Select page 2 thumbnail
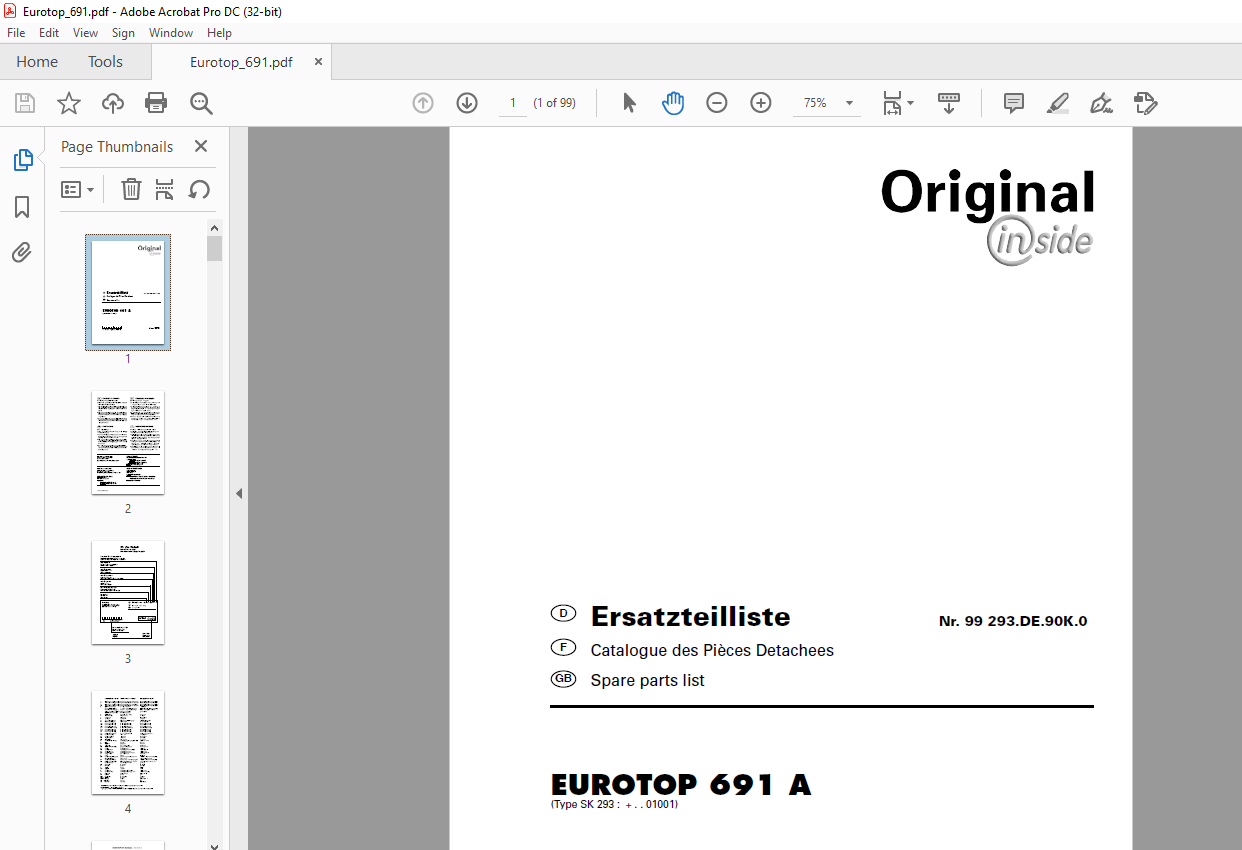 (128, 442)
